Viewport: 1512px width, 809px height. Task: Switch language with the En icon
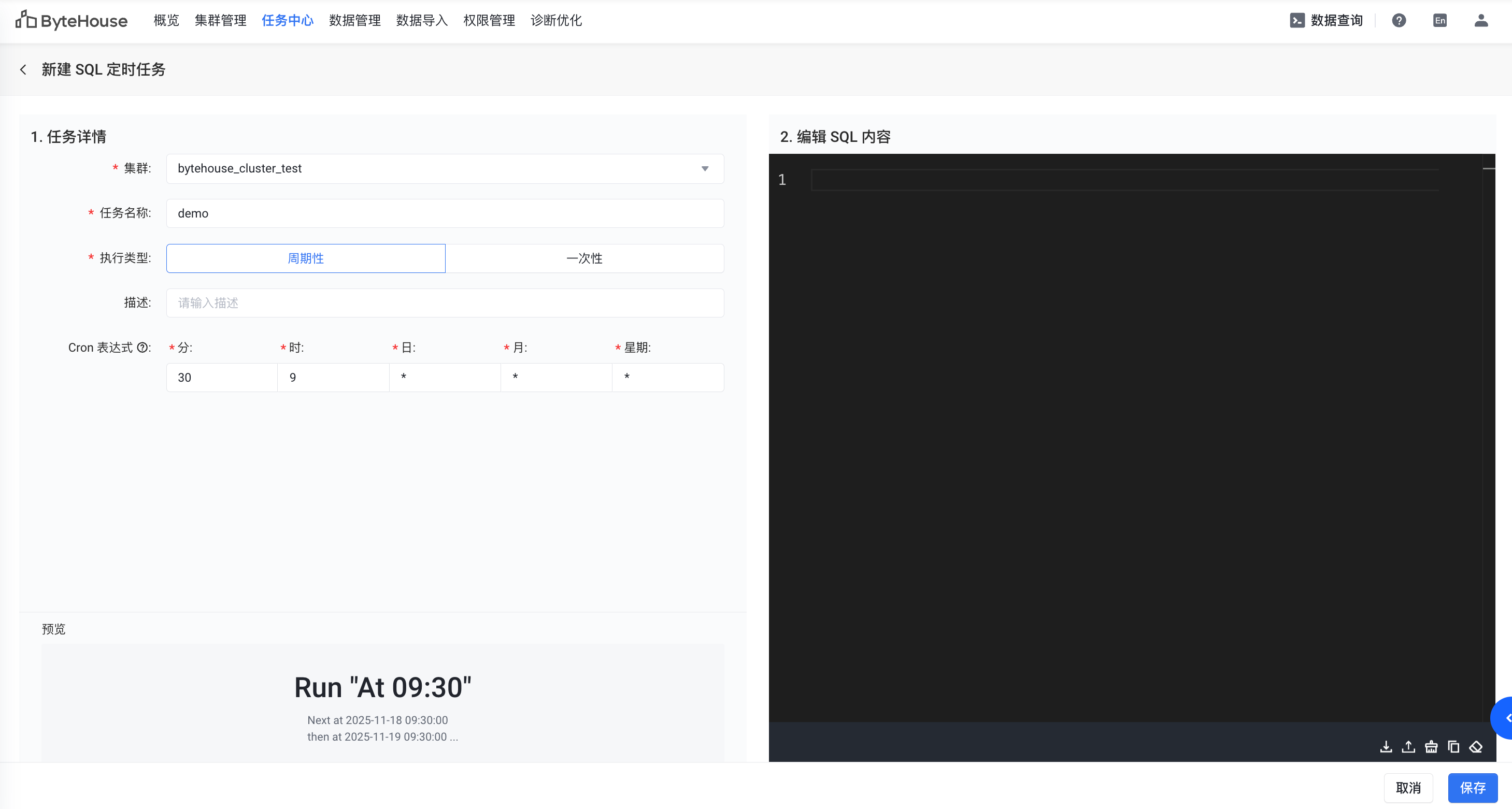coord(1440,21)
